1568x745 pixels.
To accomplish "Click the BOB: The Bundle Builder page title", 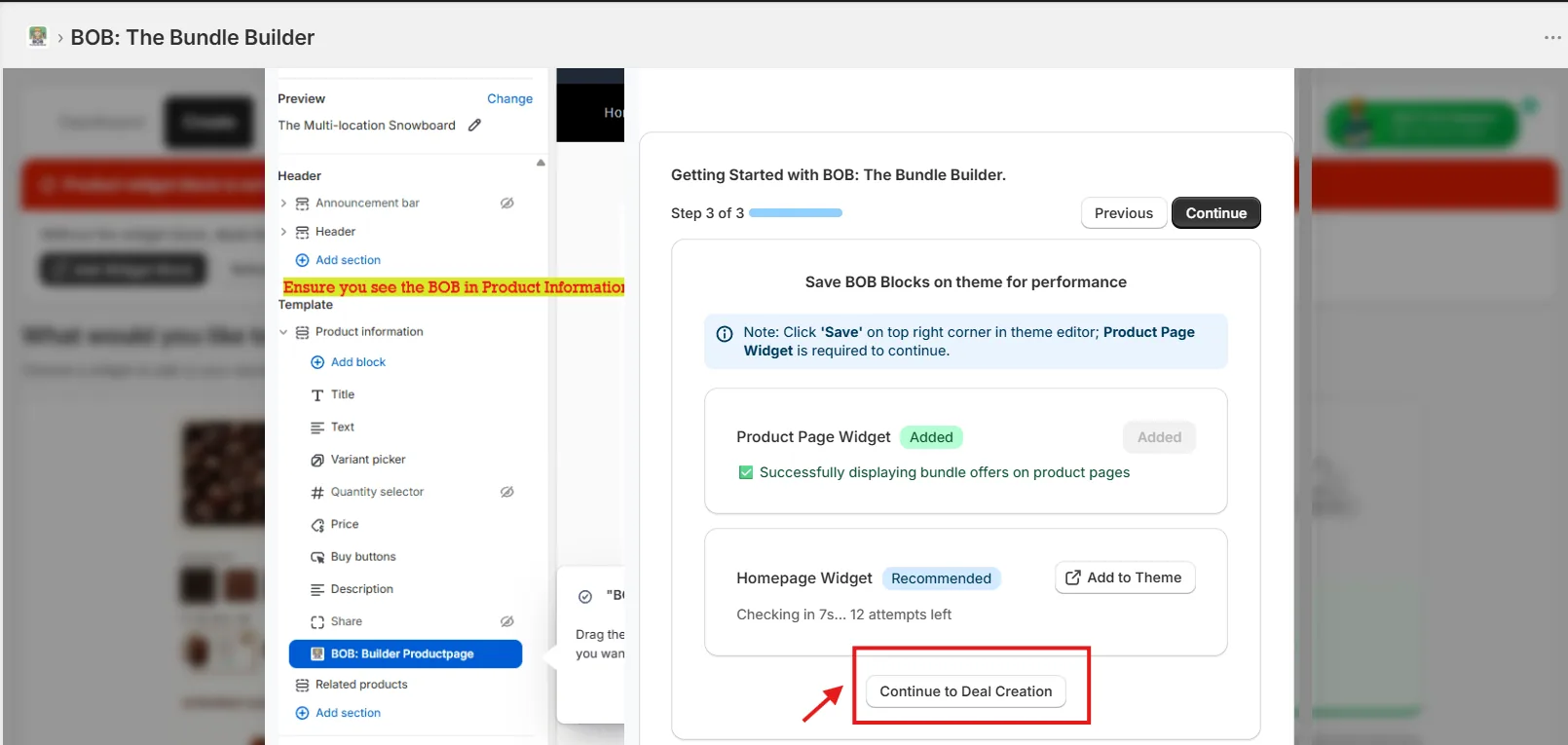I will point(193,38).
